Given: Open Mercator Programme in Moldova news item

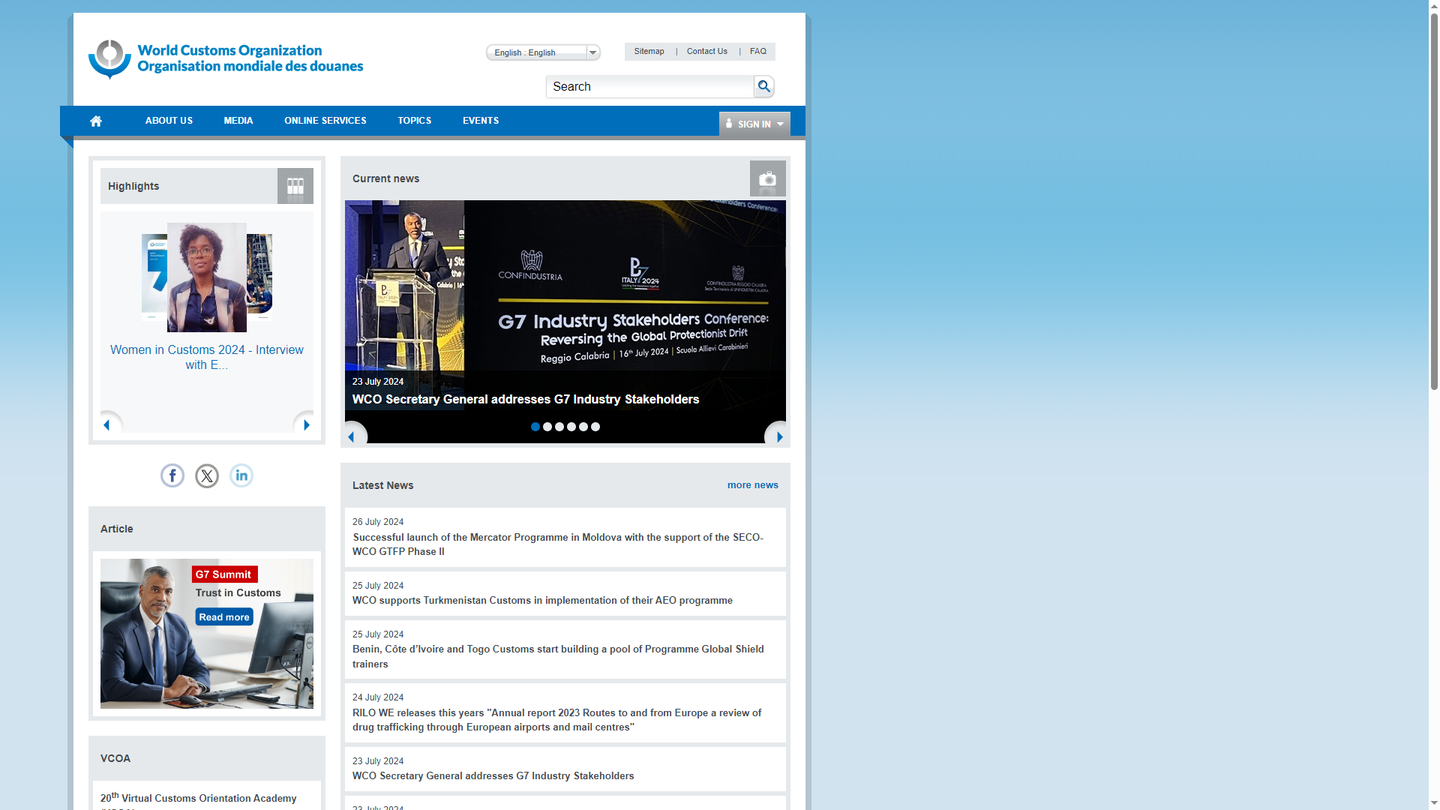Looking at the screenshot, I should click(x=558, y=544).
